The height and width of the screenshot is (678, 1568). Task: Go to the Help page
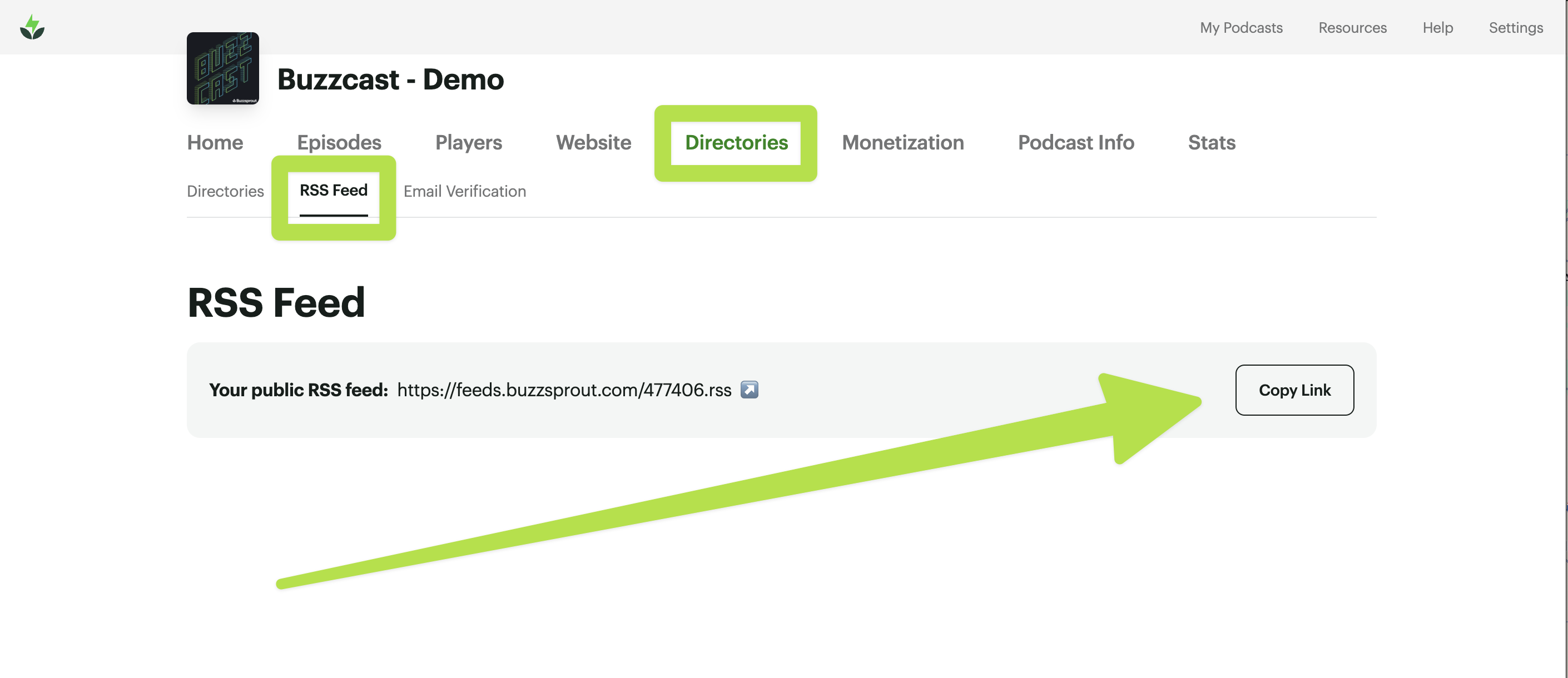[x=1437, y=27]
